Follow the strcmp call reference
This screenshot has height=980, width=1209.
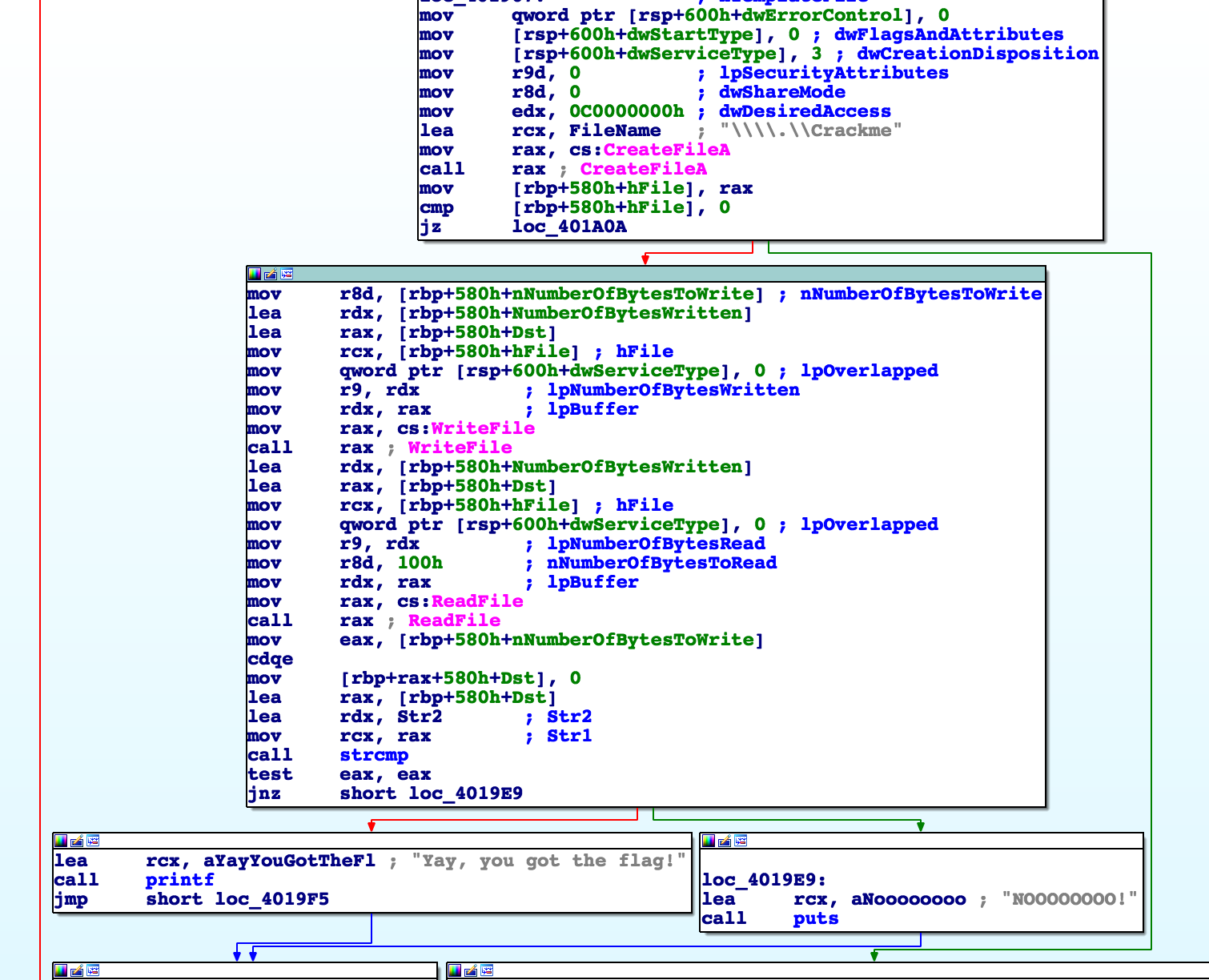tap(374, 755)
